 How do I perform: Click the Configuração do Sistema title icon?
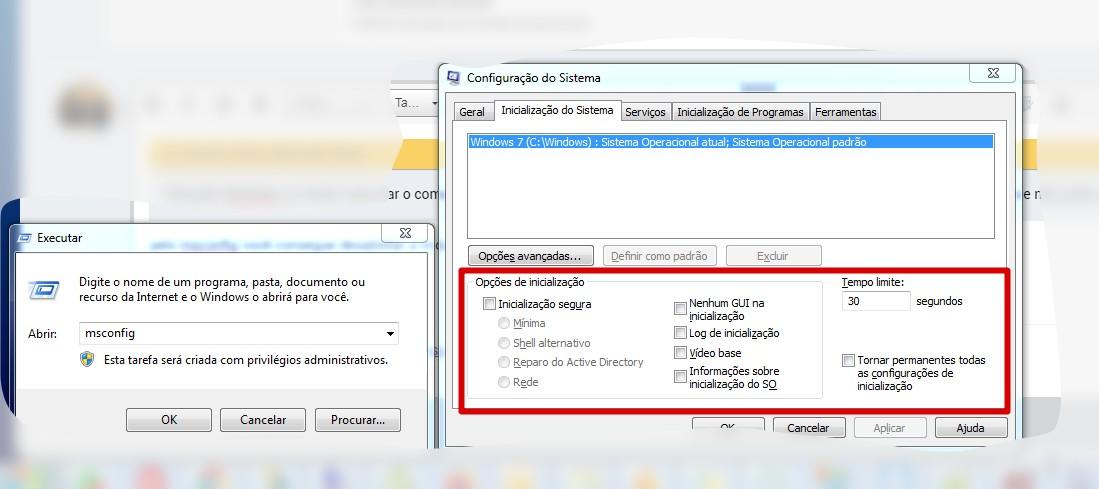coord(453,78)
